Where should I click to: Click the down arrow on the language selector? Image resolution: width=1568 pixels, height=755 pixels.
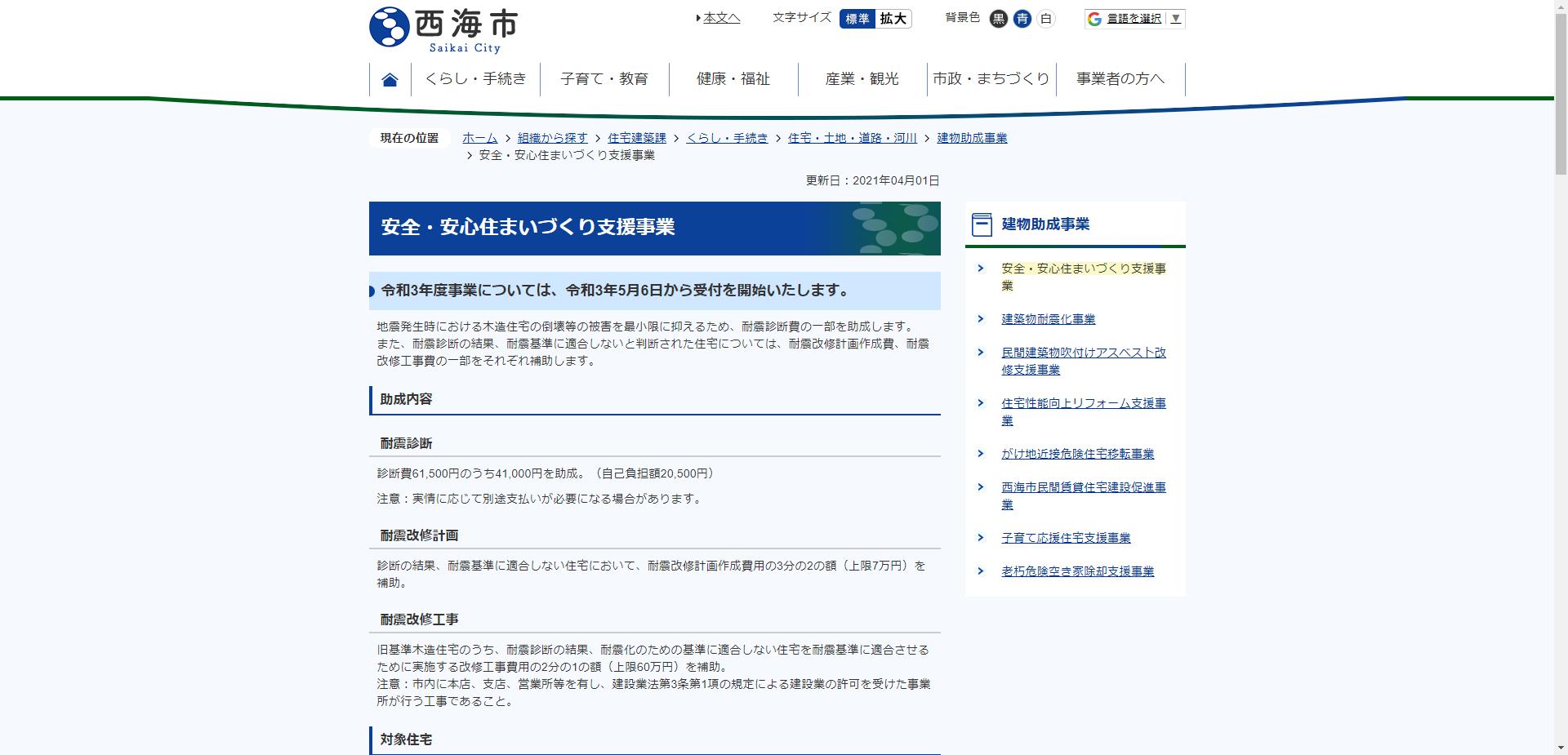pyautogui.click(x=1174, y=18)
